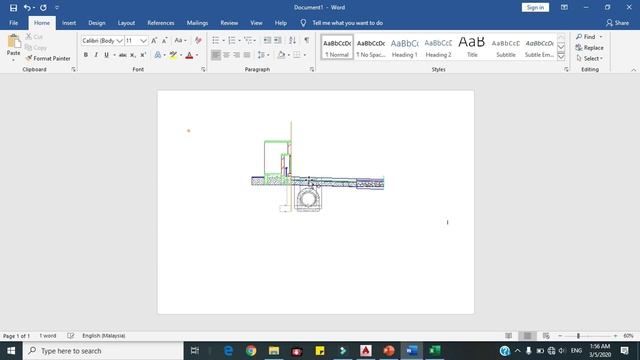Viewport: 640px width, 360px height.
Task: Open Paragraph settings dialog launcher
Action: [312, 69]
